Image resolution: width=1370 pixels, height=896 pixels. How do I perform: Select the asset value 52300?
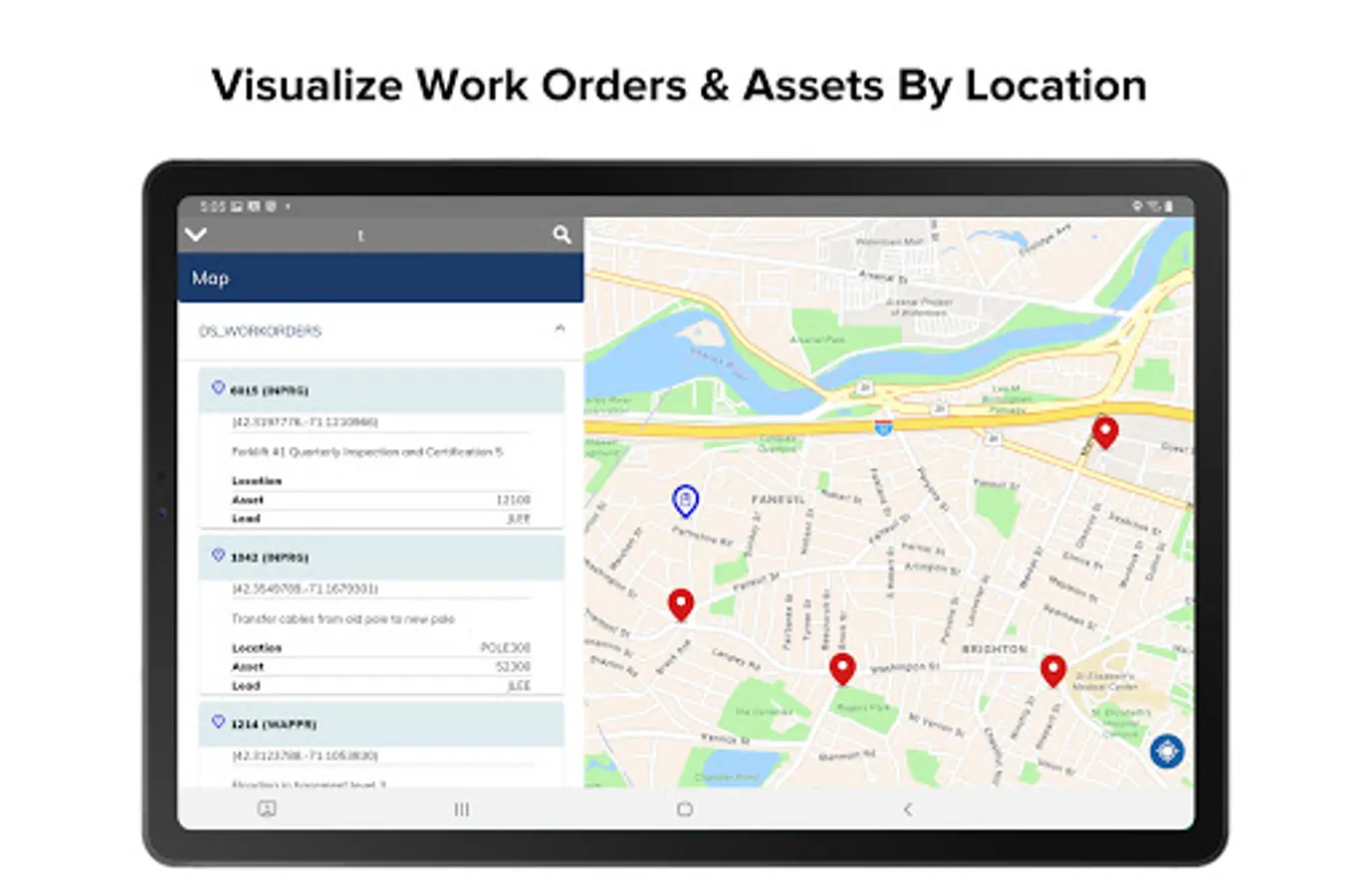click(514, 666)
